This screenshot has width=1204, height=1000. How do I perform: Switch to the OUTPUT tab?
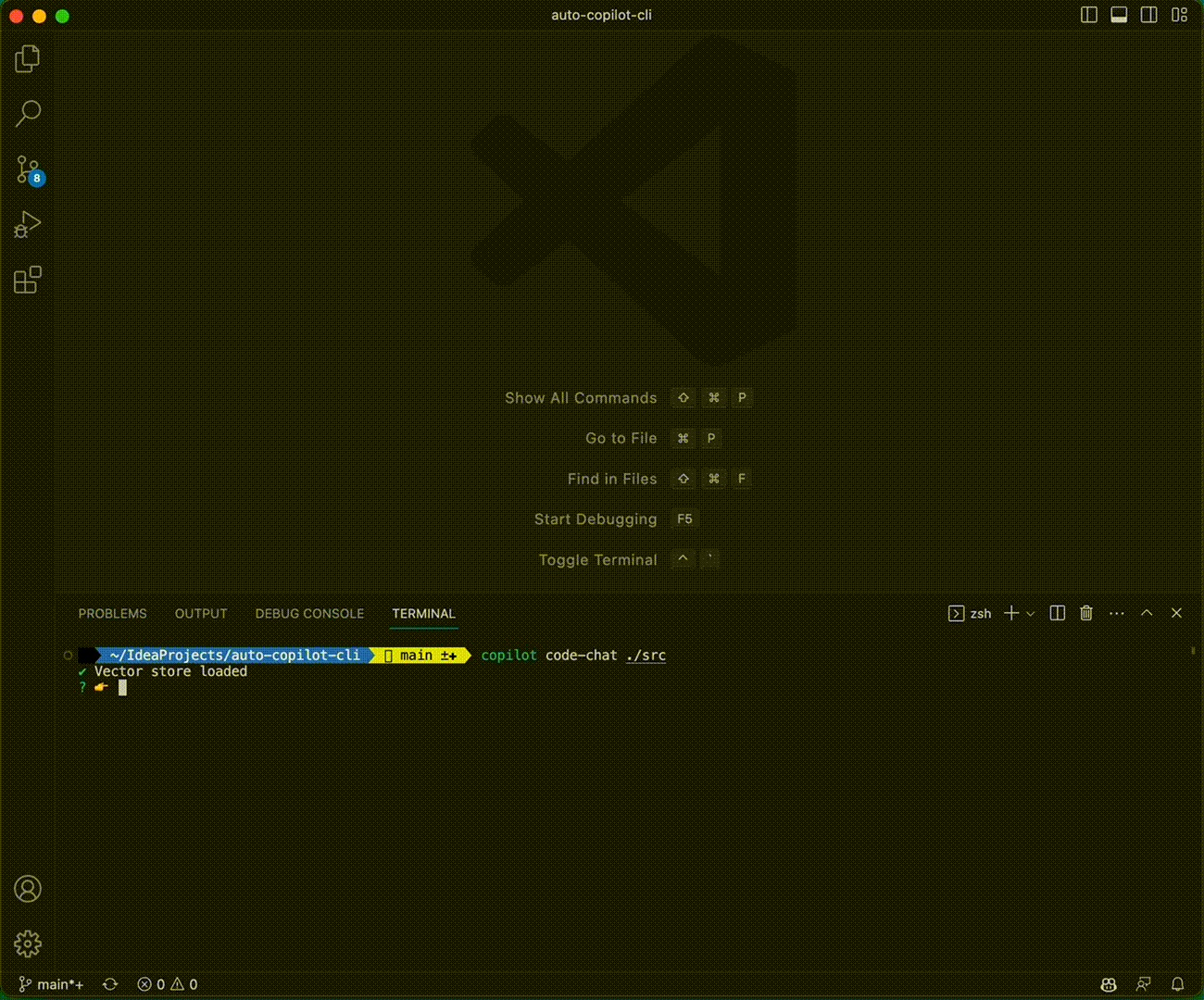(x=201, y=614)
